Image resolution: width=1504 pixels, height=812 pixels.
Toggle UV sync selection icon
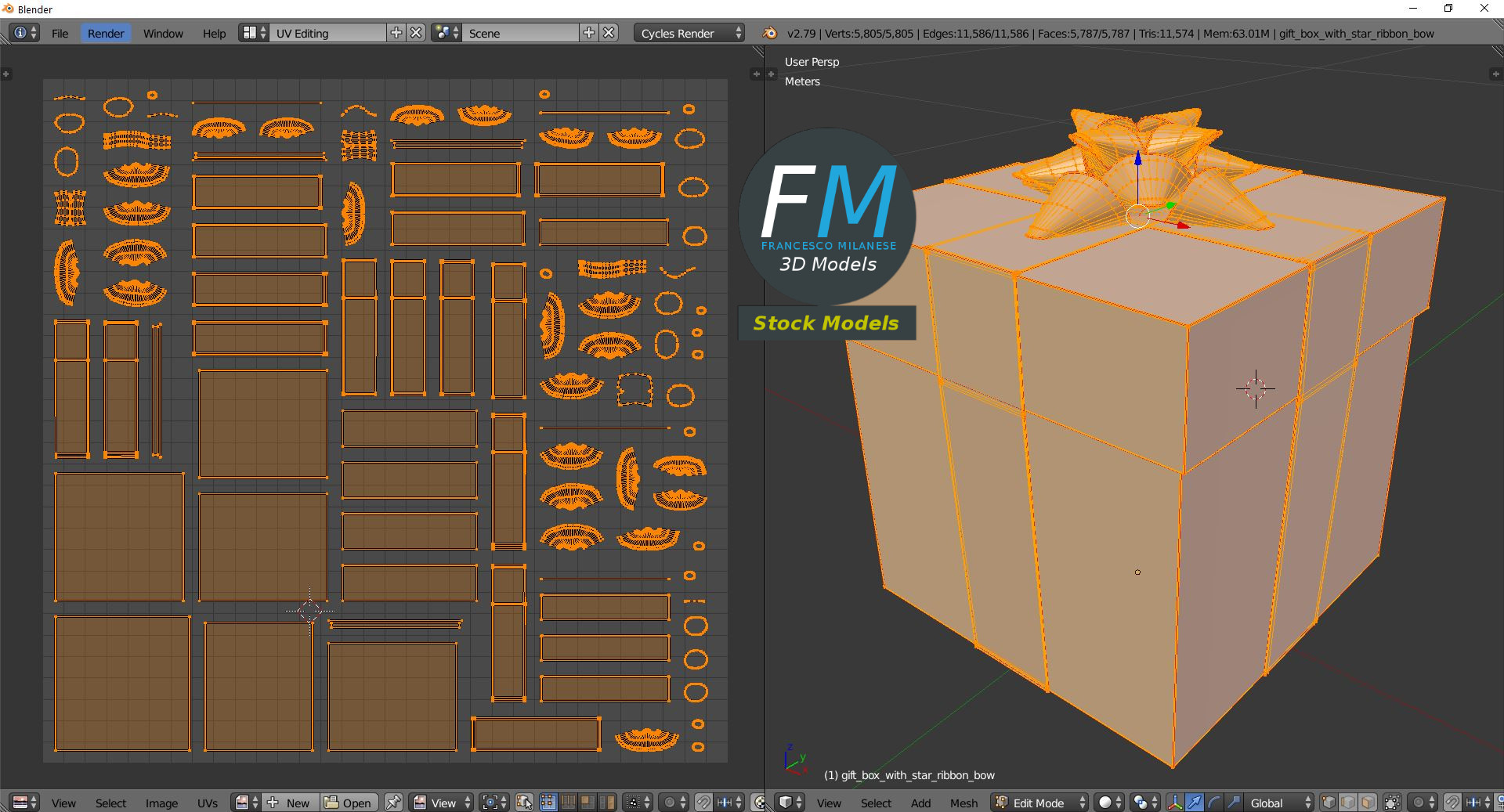click(x=524, y=803)
